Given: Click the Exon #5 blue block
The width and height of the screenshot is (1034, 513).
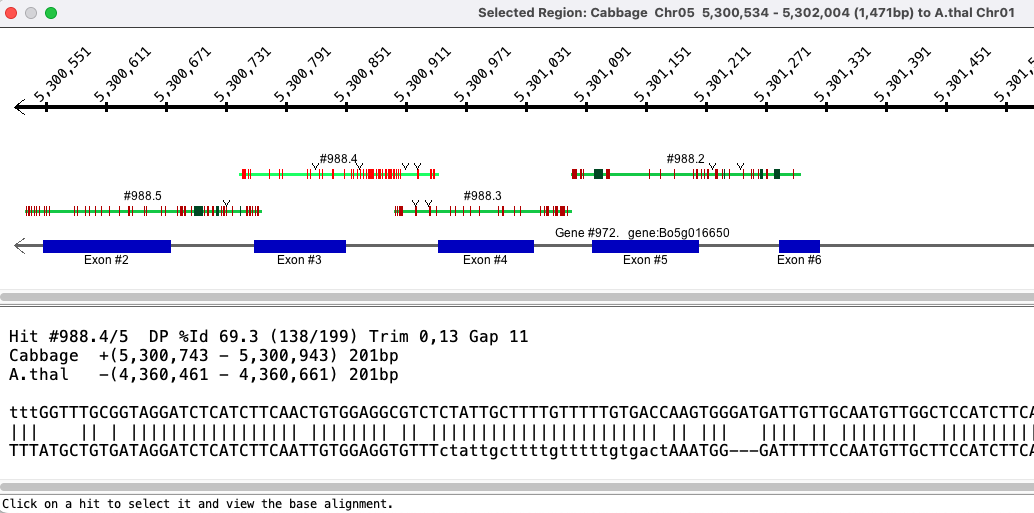Looking at the screenshot, I should click(x=646, y=246).
